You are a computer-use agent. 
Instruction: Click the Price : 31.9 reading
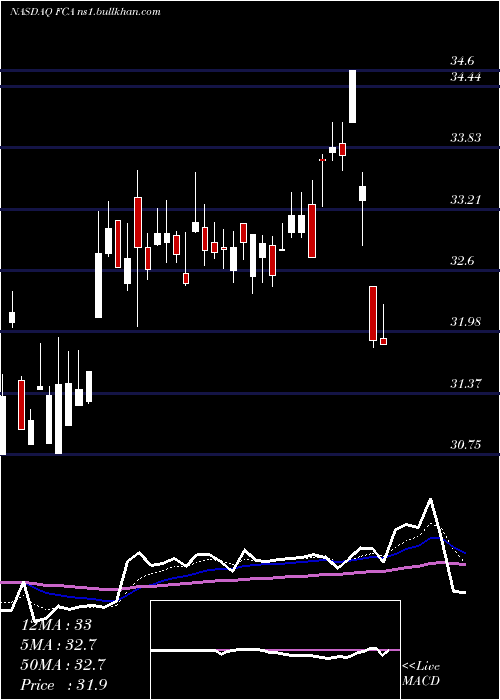(64, 685)
